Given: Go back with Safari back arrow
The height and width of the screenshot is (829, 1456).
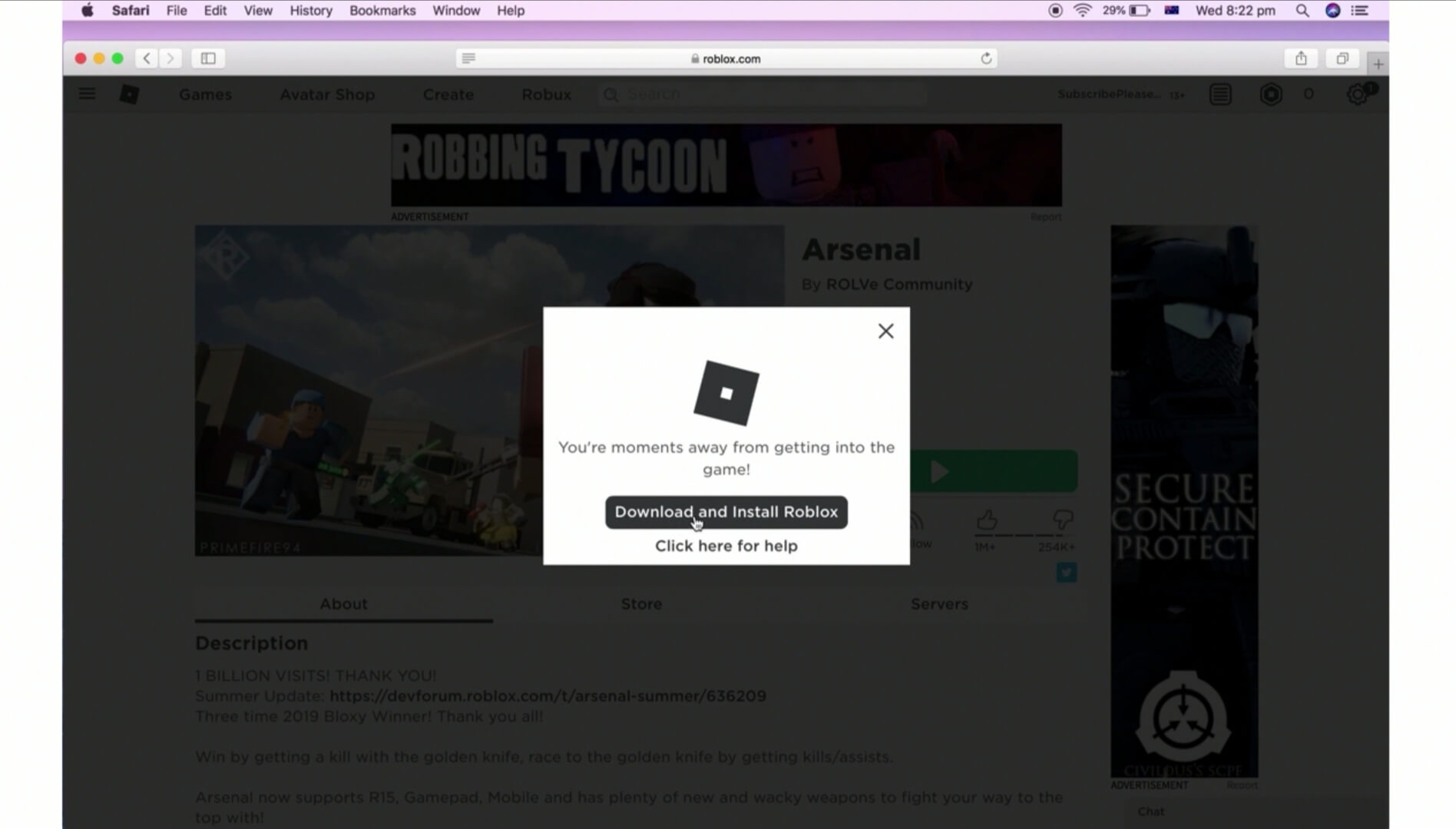Looking at the screenshot, I should point(147,58).
